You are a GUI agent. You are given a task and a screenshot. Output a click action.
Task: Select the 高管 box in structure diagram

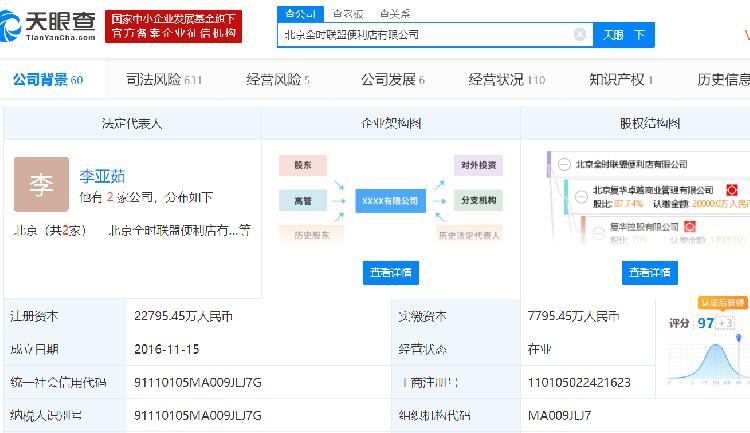coord(303,200)
